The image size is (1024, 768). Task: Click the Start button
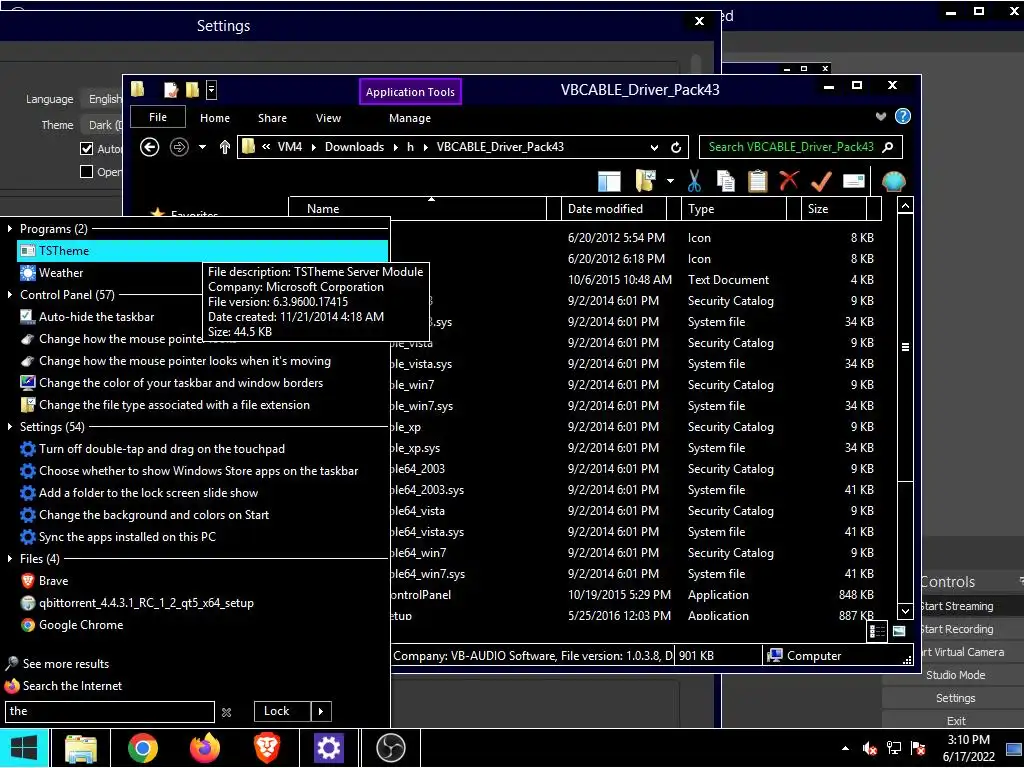coord(24,748)
